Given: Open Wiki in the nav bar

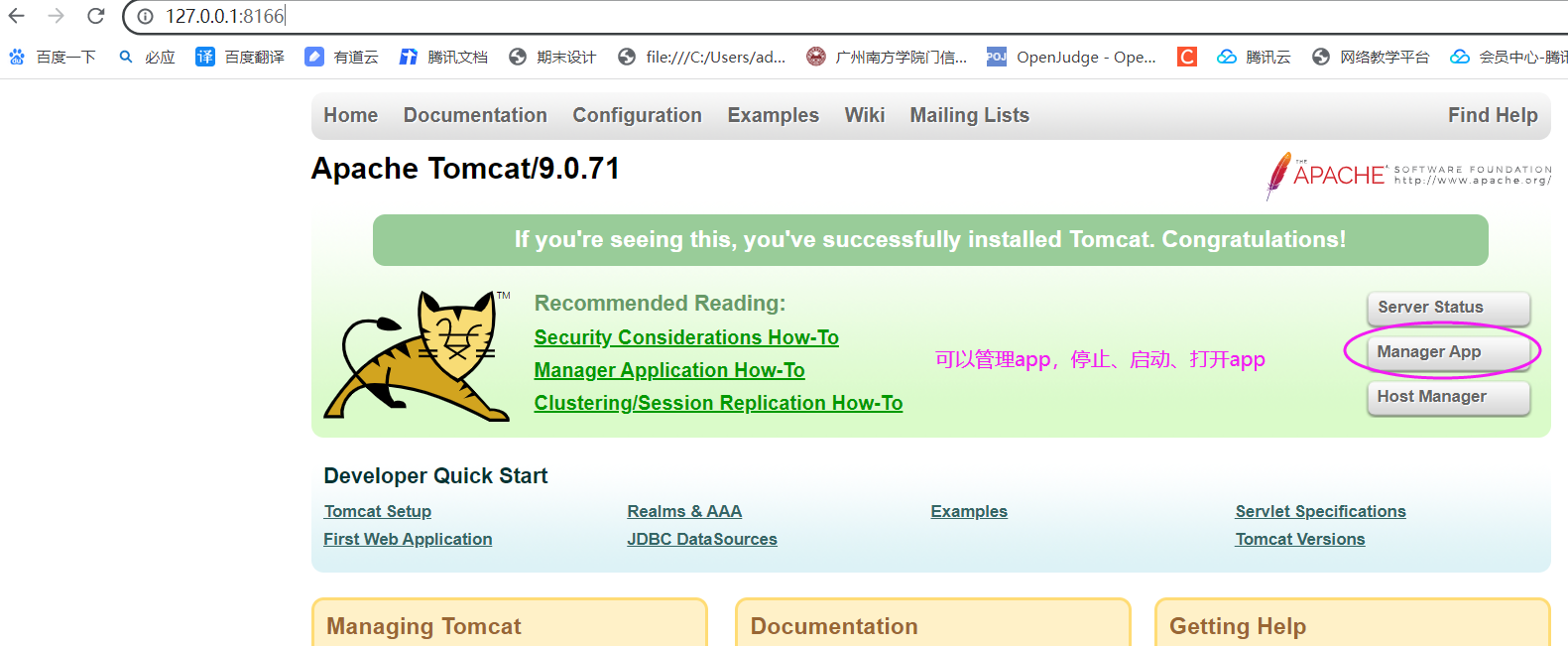Looking at the screenshot, I should tap(864, 115).
